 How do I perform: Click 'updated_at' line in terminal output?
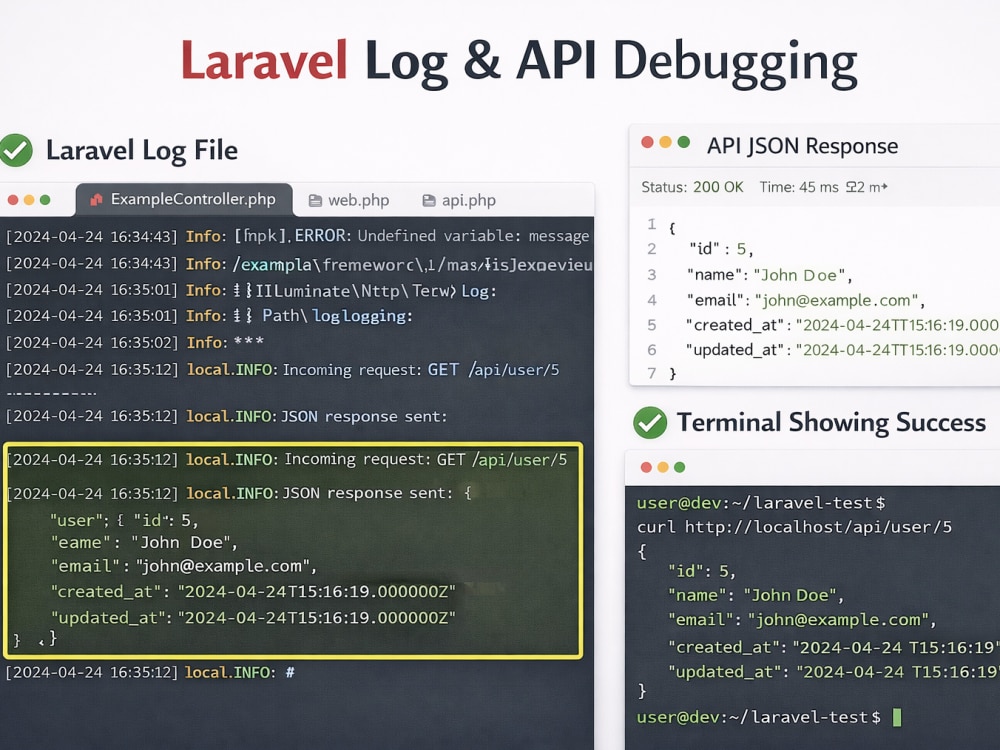tap(833, 672)
